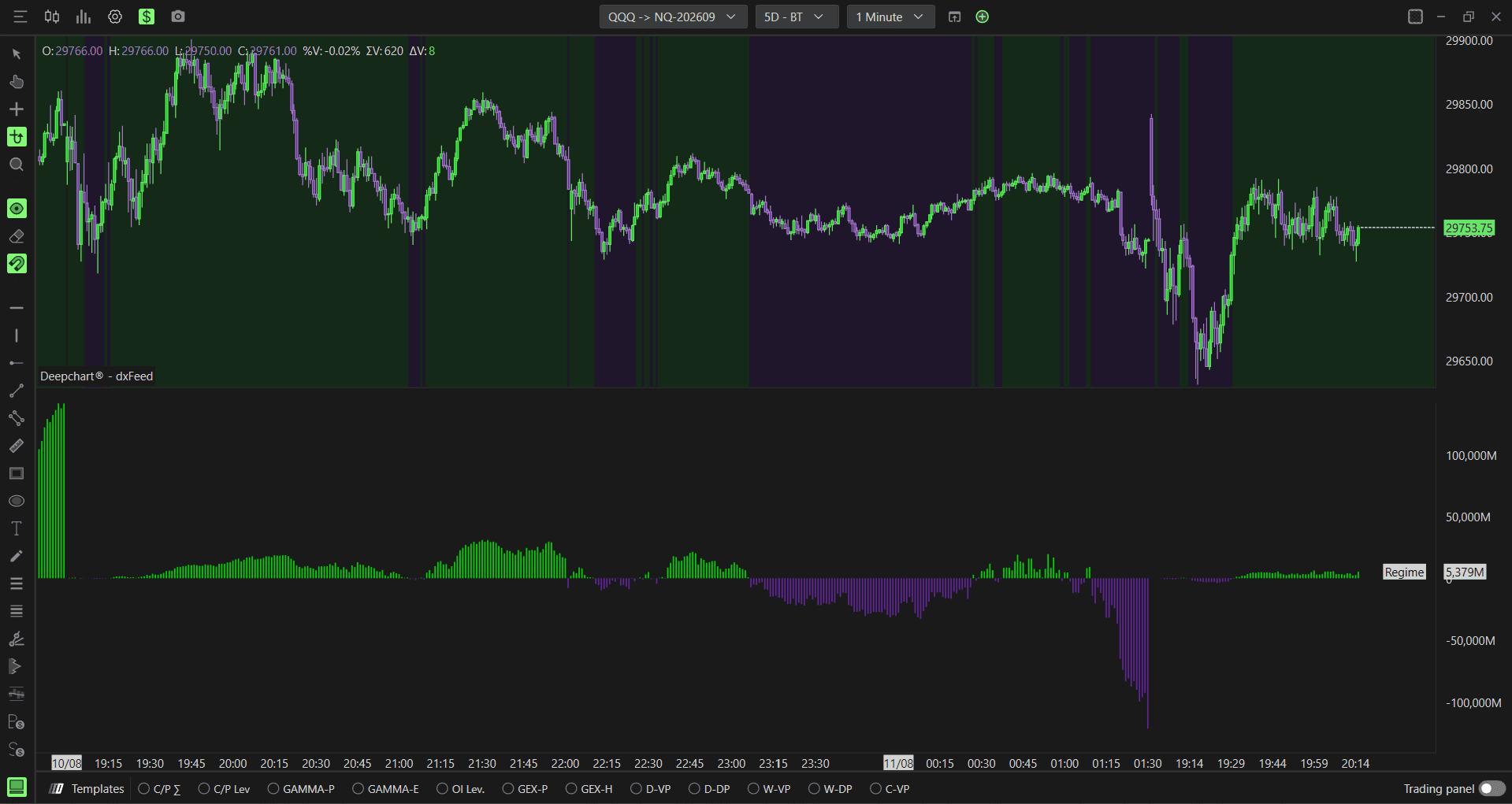Select the W-DP radio option
This screenshot has width=1512, height=804.
point(830,788)
